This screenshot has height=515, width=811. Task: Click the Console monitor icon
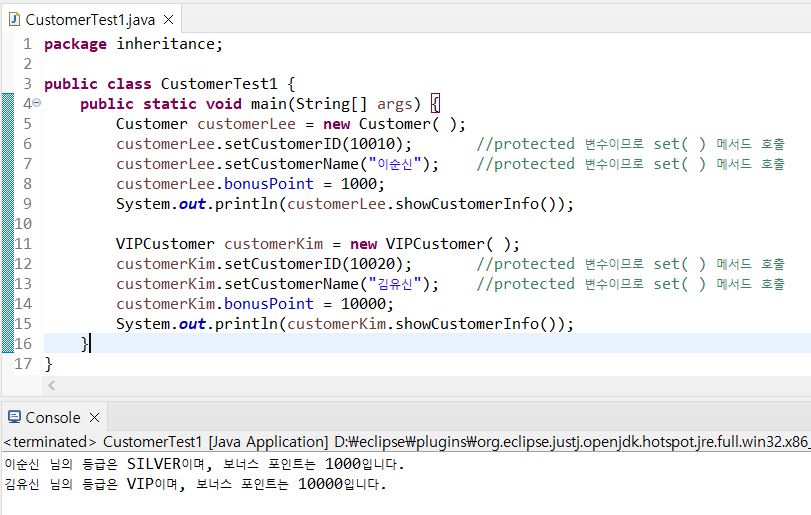14,417
